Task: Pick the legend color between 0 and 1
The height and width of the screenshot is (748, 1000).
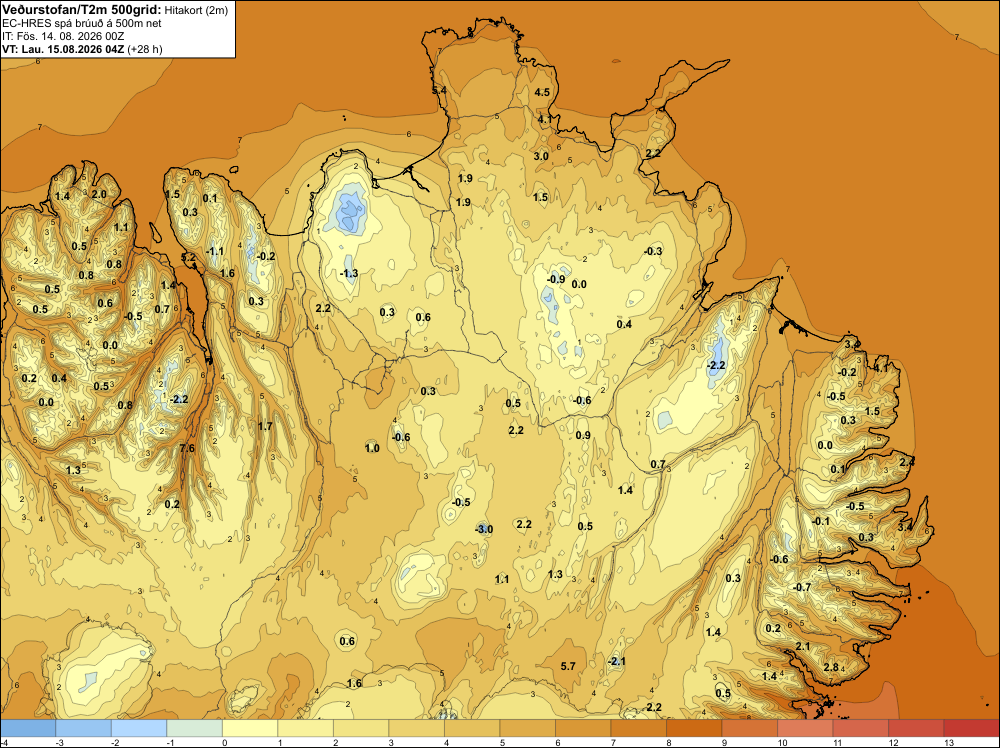Action: point(250,728)
